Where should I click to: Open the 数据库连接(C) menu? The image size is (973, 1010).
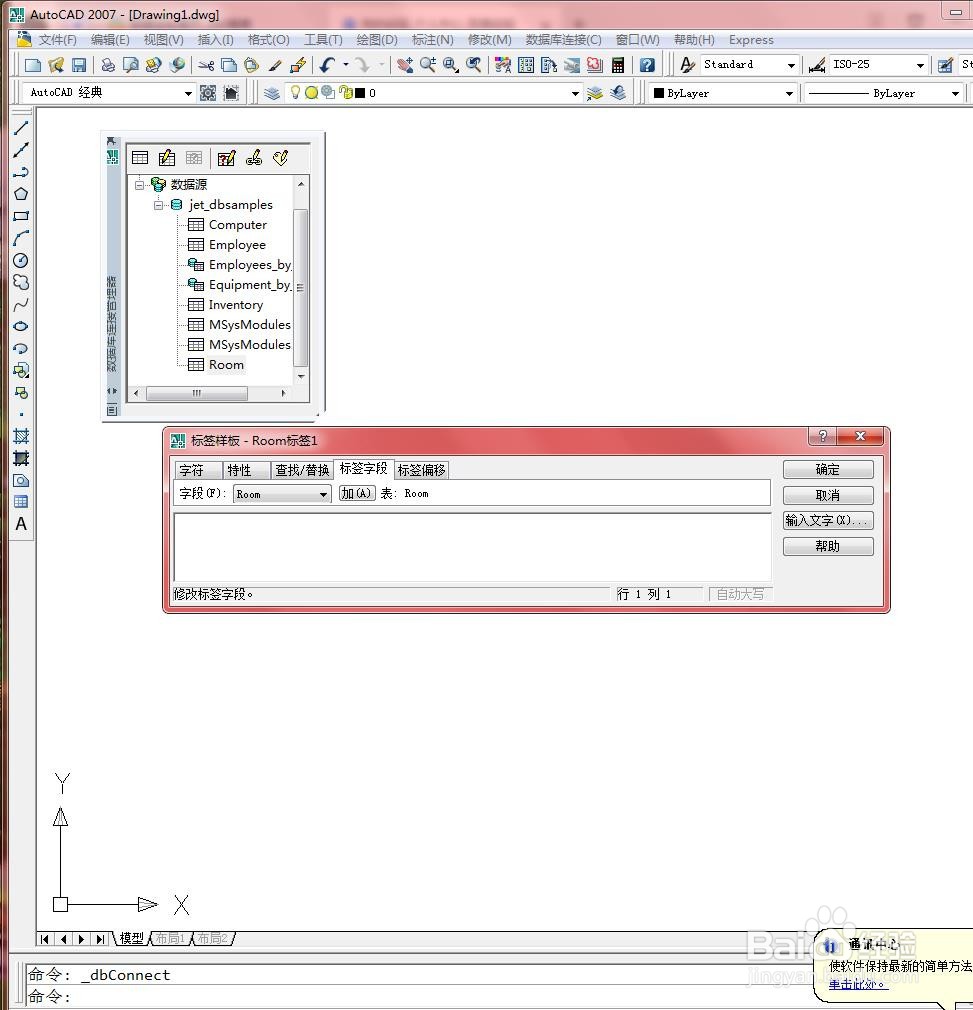(563, 39)
